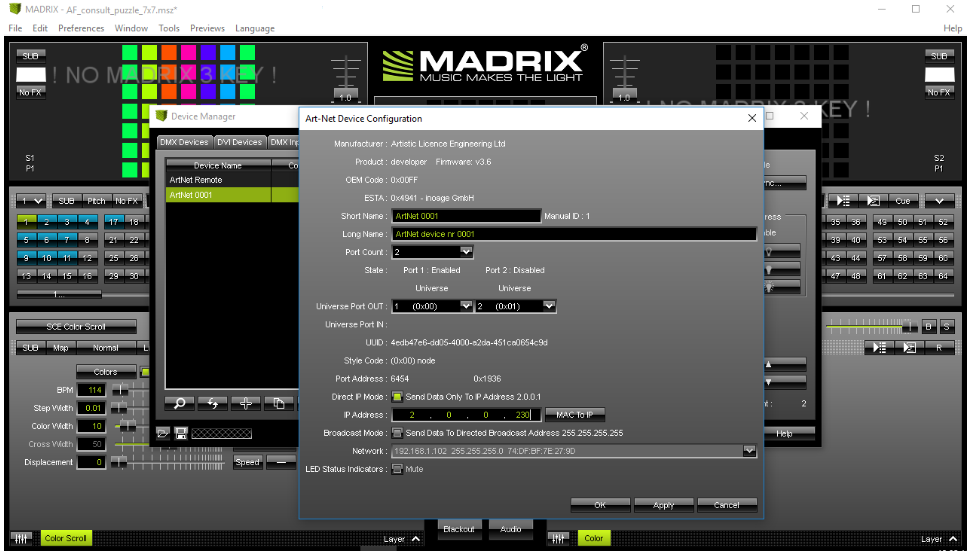Open the File menu
Image resolution: width=972 pixels, height=556 pixels.
pos(15,28)
